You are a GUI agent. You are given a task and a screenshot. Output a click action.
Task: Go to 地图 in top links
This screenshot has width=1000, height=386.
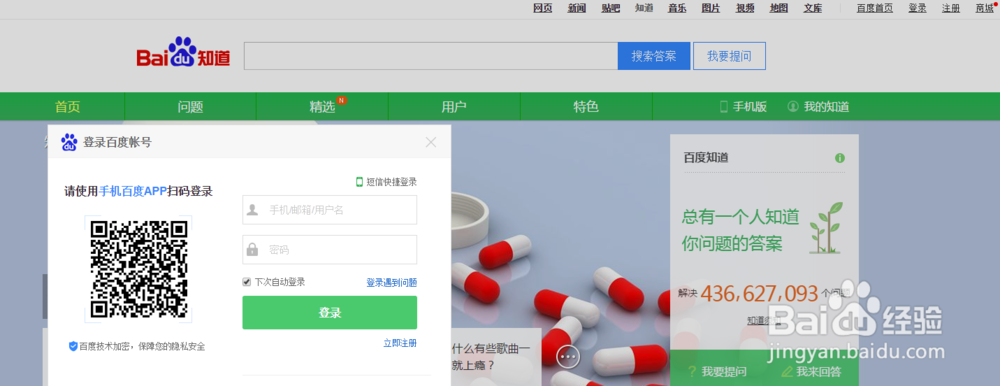[779, 8]
